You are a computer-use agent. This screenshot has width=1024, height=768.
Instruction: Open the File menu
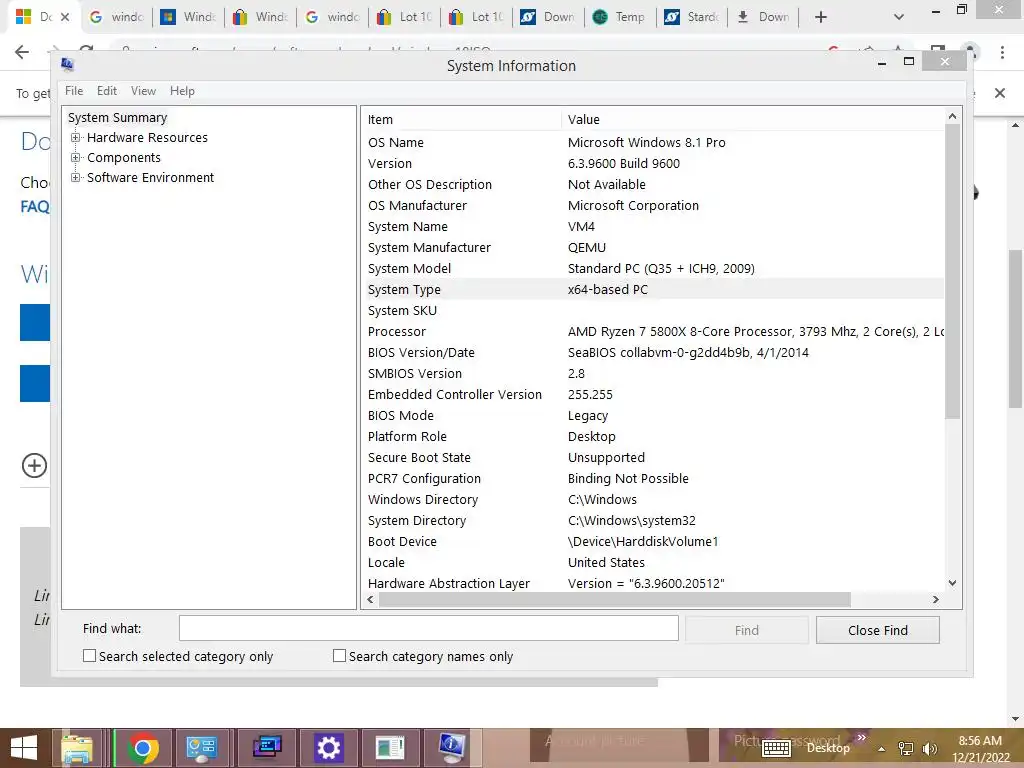[74, 91]
